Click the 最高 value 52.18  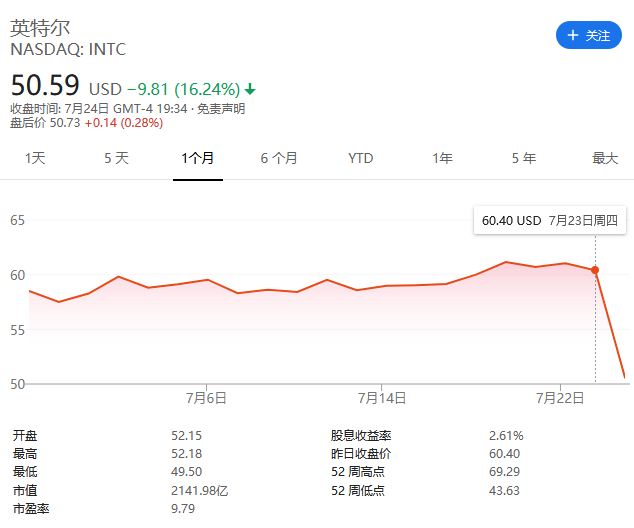click(x=186, y=454)
